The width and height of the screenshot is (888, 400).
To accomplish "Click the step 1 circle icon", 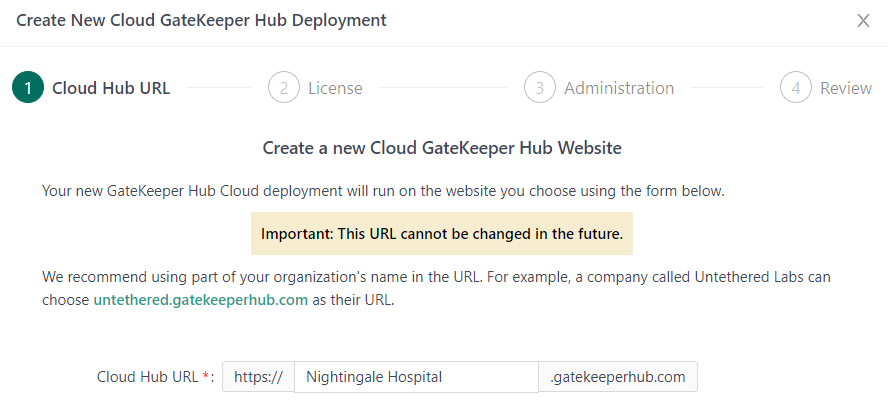I will (x=28, y=88).
